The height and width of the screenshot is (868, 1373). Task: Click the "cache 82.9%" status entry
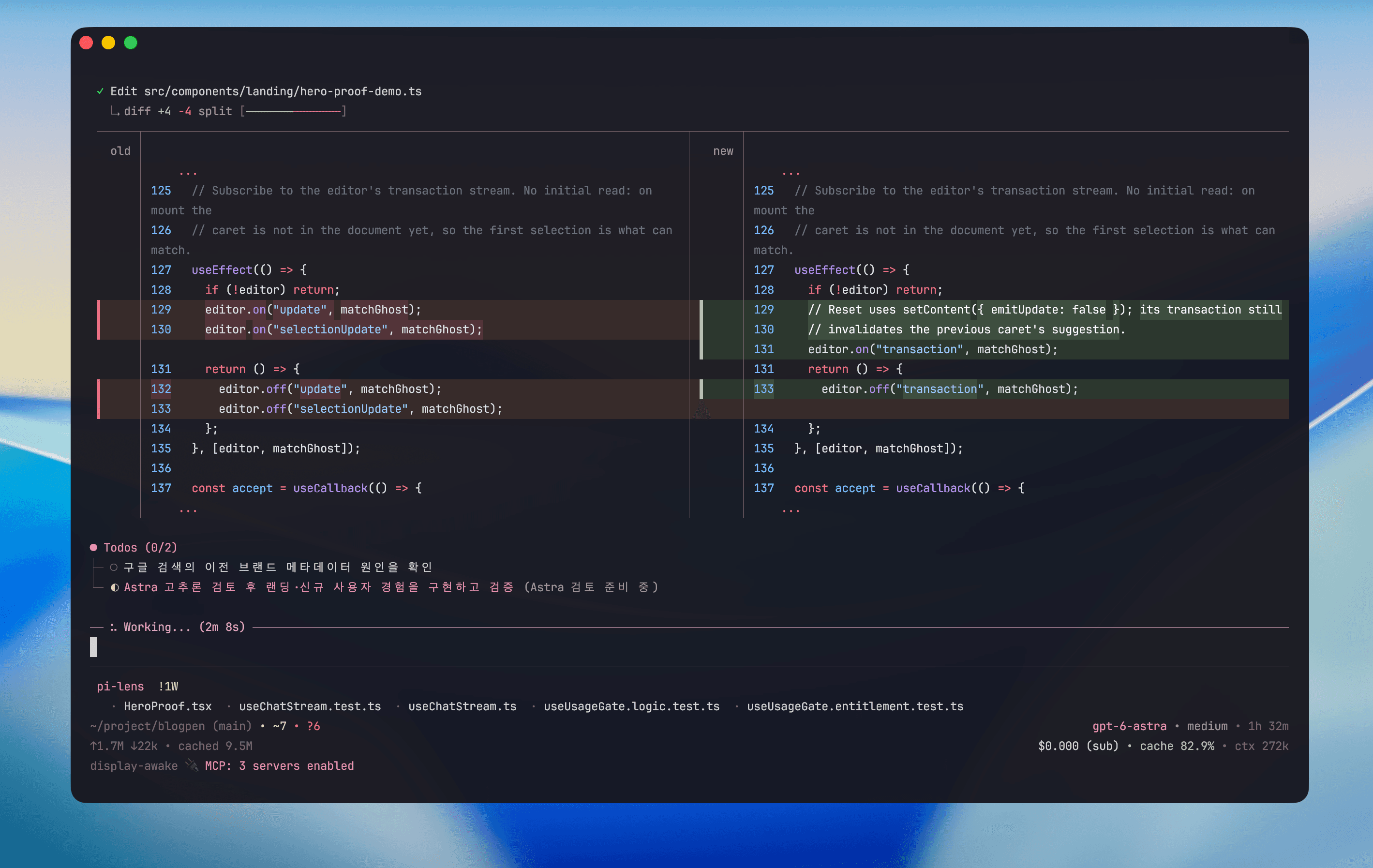click(1177, 747)
